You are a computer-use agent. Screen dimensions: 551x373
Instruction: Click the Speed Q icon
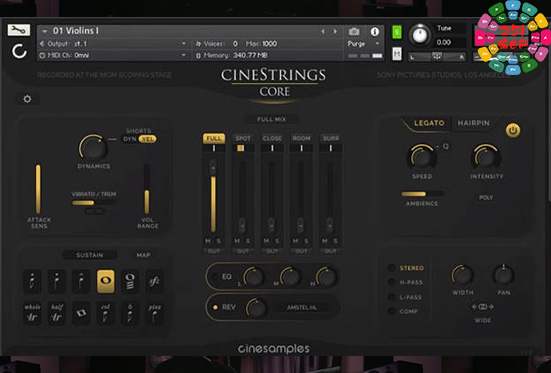(445, 146)
